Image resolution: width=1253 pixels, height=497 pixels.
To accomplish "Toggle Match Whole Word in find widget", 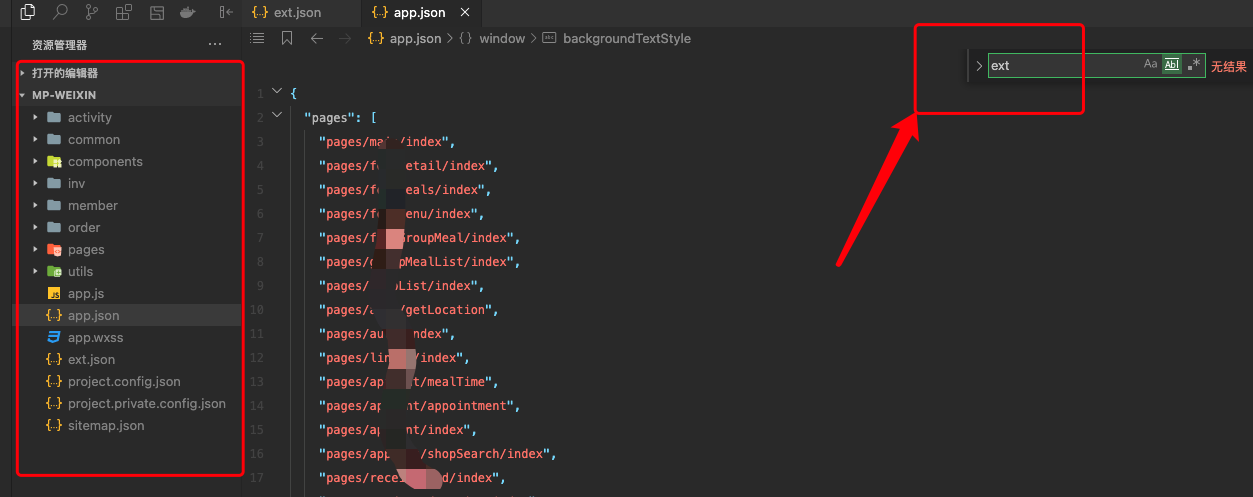I will click(1171, 65).
